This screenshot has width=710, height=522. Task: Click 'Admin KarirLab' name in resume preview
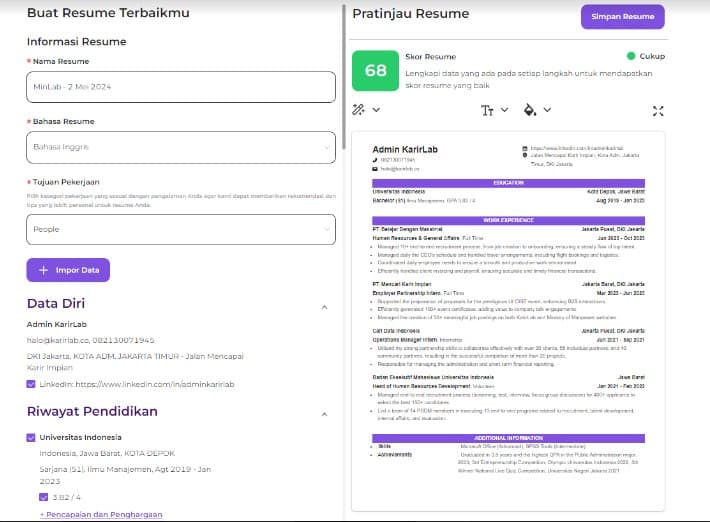coord(405,149)
